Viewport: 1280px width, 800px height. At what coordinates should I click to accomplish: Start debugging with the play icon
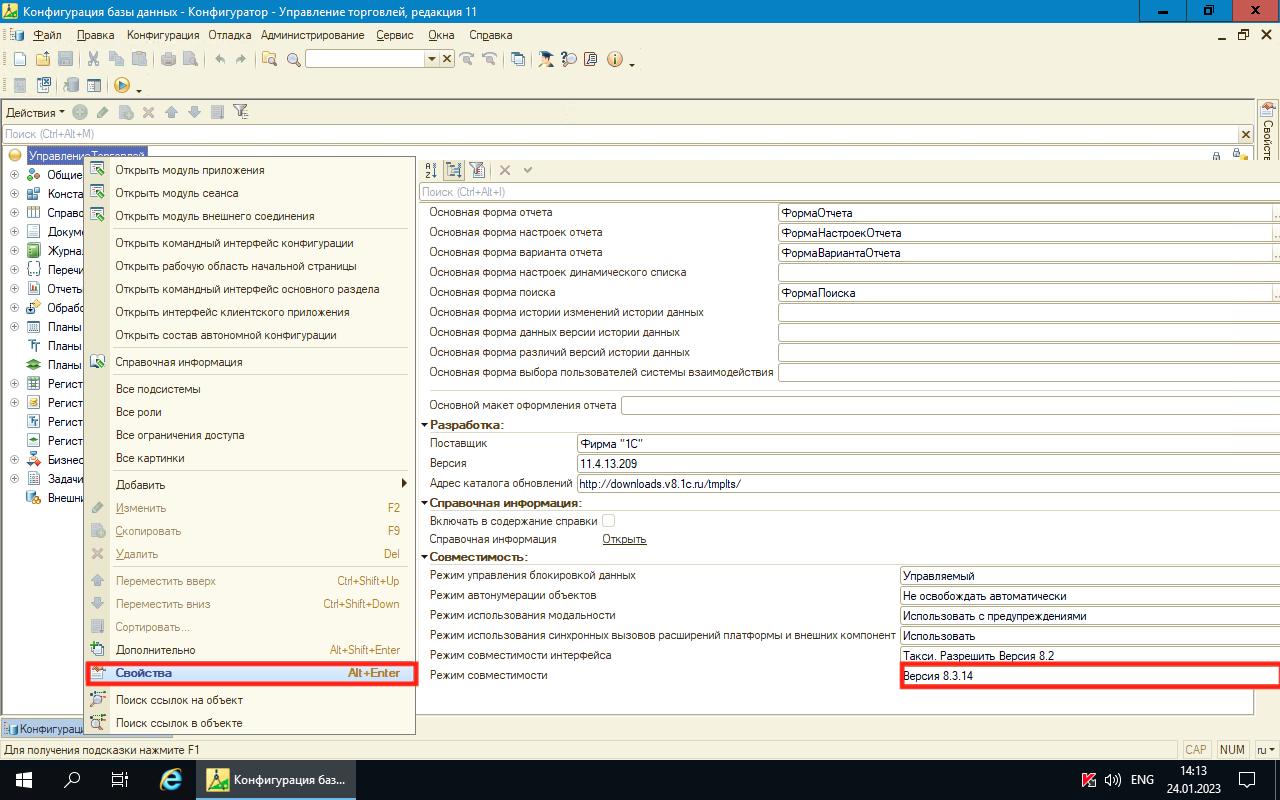tap(121, 85)
